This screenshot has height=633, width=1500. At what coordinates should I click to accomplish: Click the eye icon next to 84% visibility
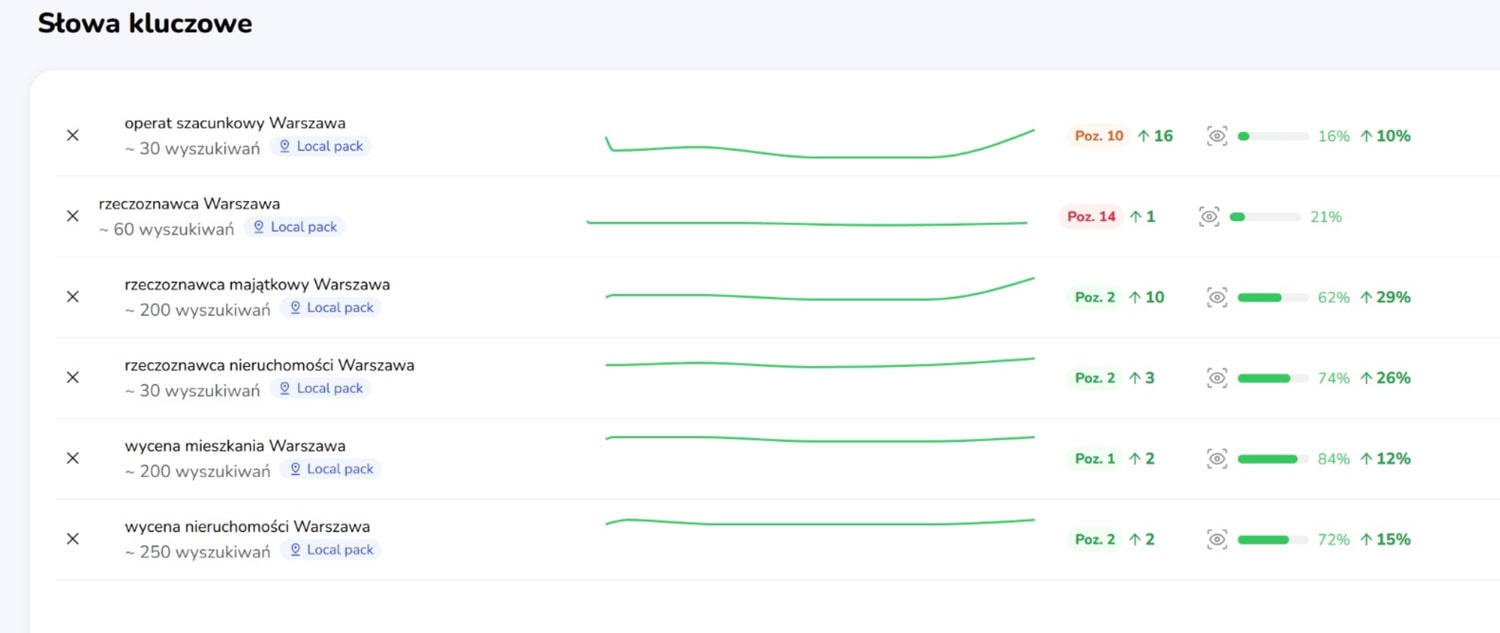pyautogui.click(x=1216, y=459)
